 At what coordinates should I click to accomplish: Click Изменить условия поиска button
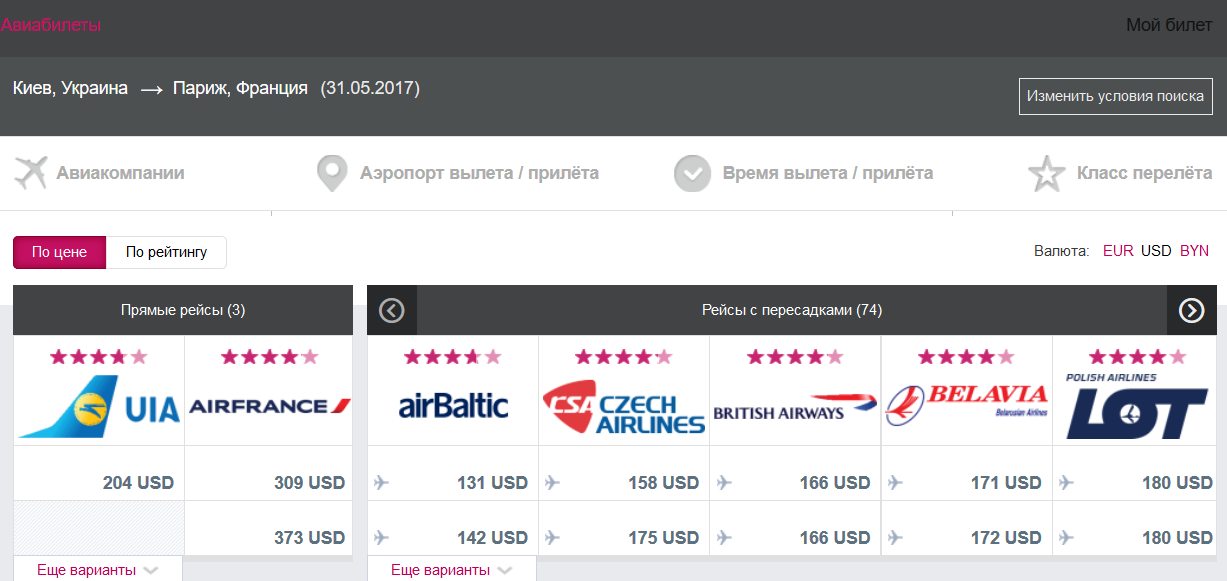(x=1115, y=97)
